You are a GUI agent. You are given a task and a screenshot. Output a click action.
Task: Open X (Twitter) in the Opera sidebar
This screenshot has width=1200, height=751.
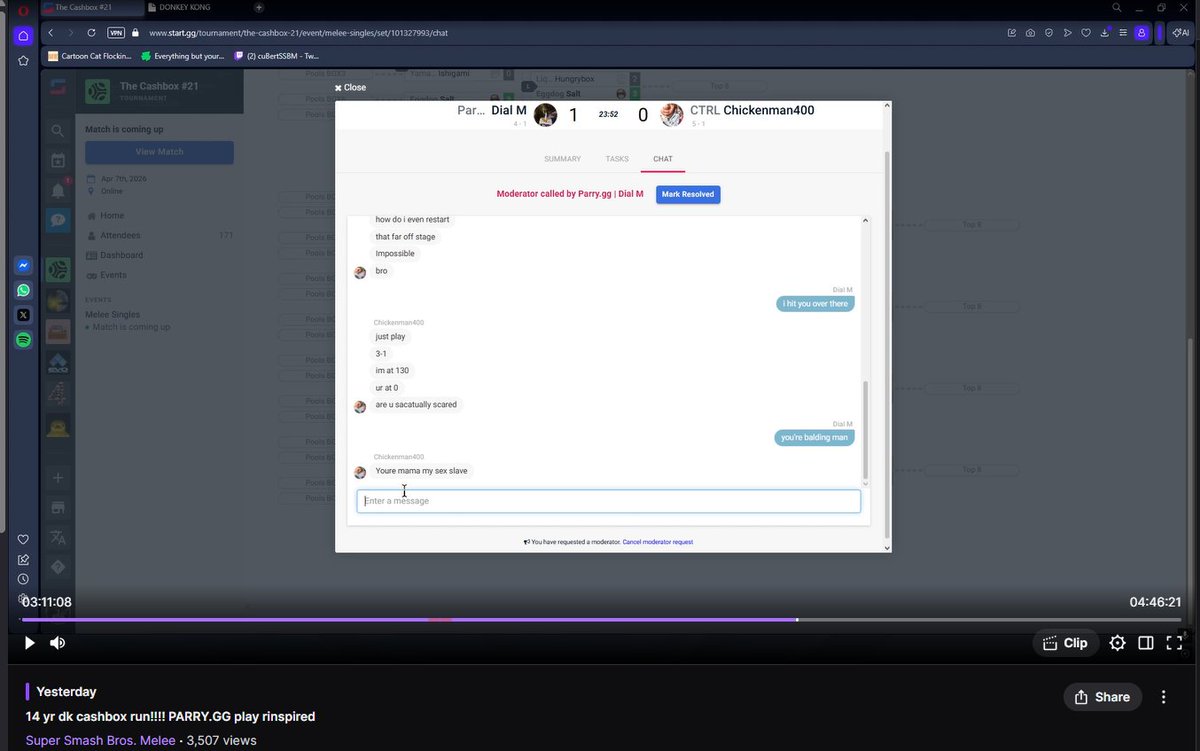coord(23,315)
